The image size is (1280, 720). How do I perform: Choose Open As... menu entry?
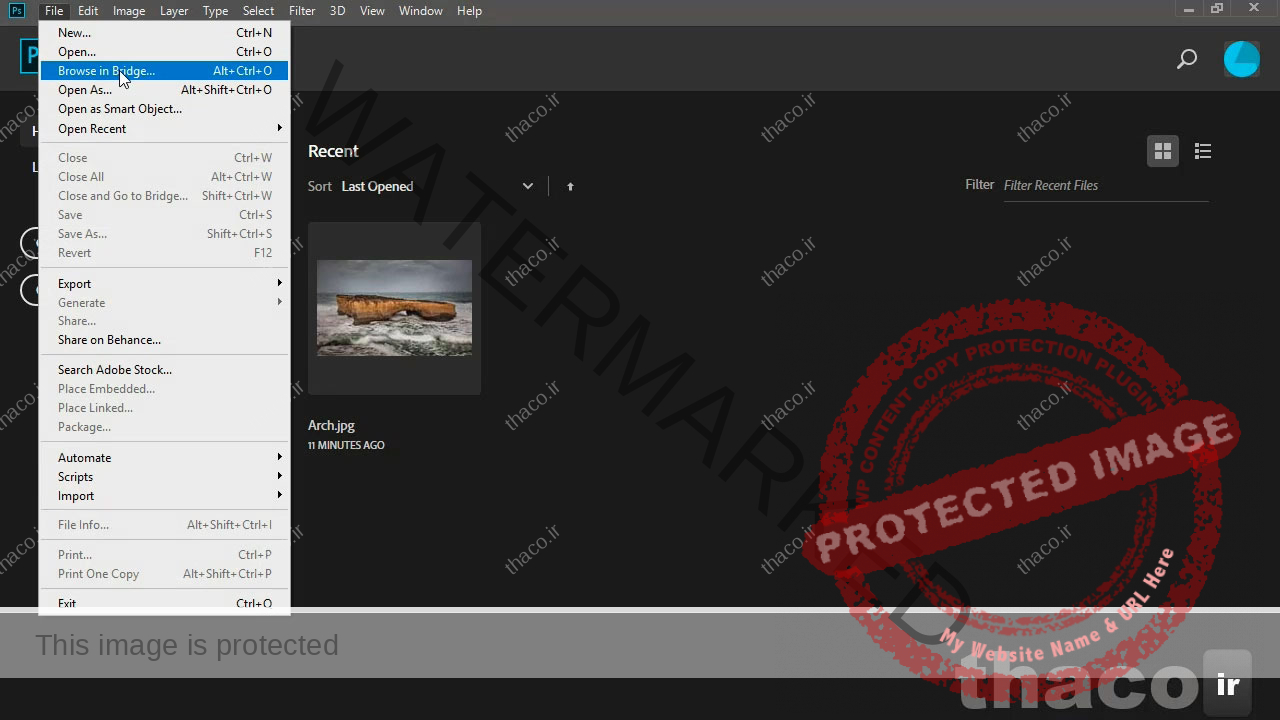pyautogui.click(x=164, y=90)
